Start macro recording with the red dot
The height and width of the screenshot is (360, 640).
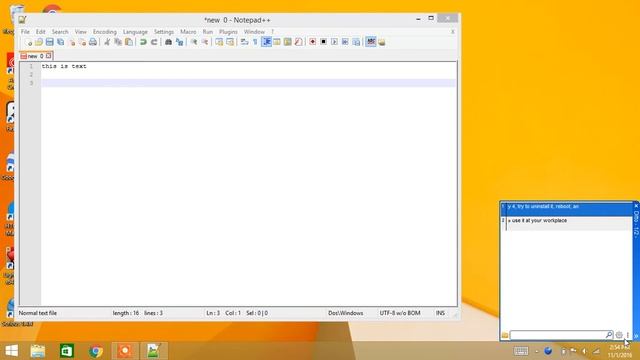tap(313, 42)
